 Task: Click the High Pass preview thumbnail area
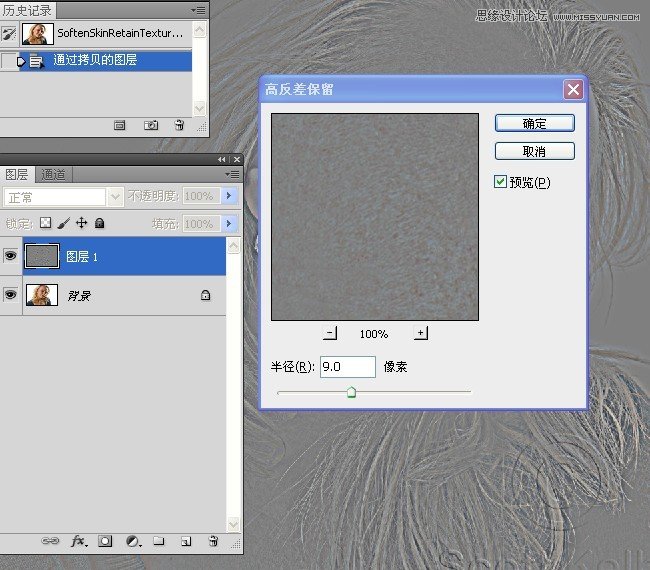pyautogui.click(x=375, y=217)
